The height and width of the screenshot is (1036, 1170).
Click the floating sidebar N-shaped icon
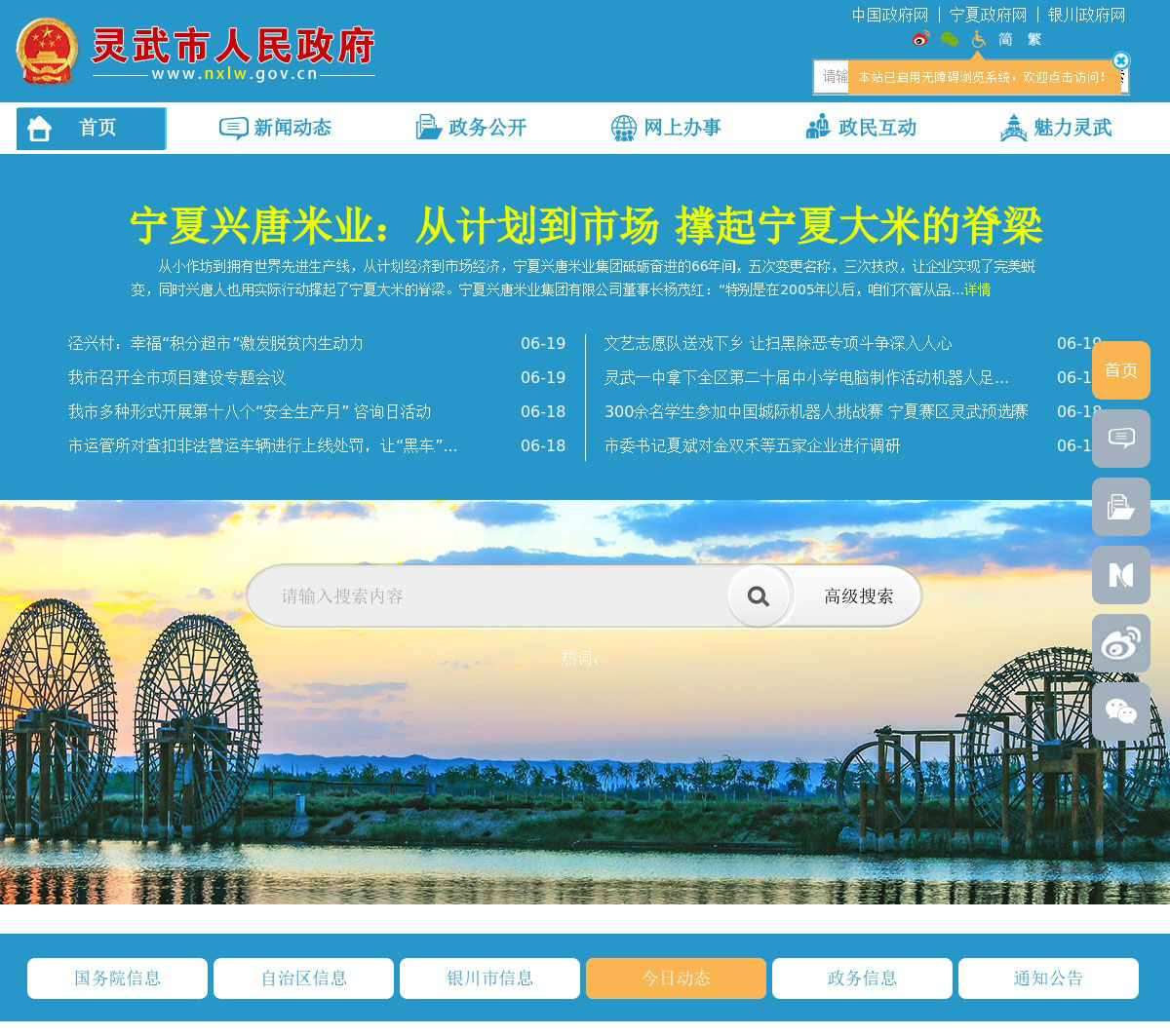pyautogui.click(x=1121, y=575)
